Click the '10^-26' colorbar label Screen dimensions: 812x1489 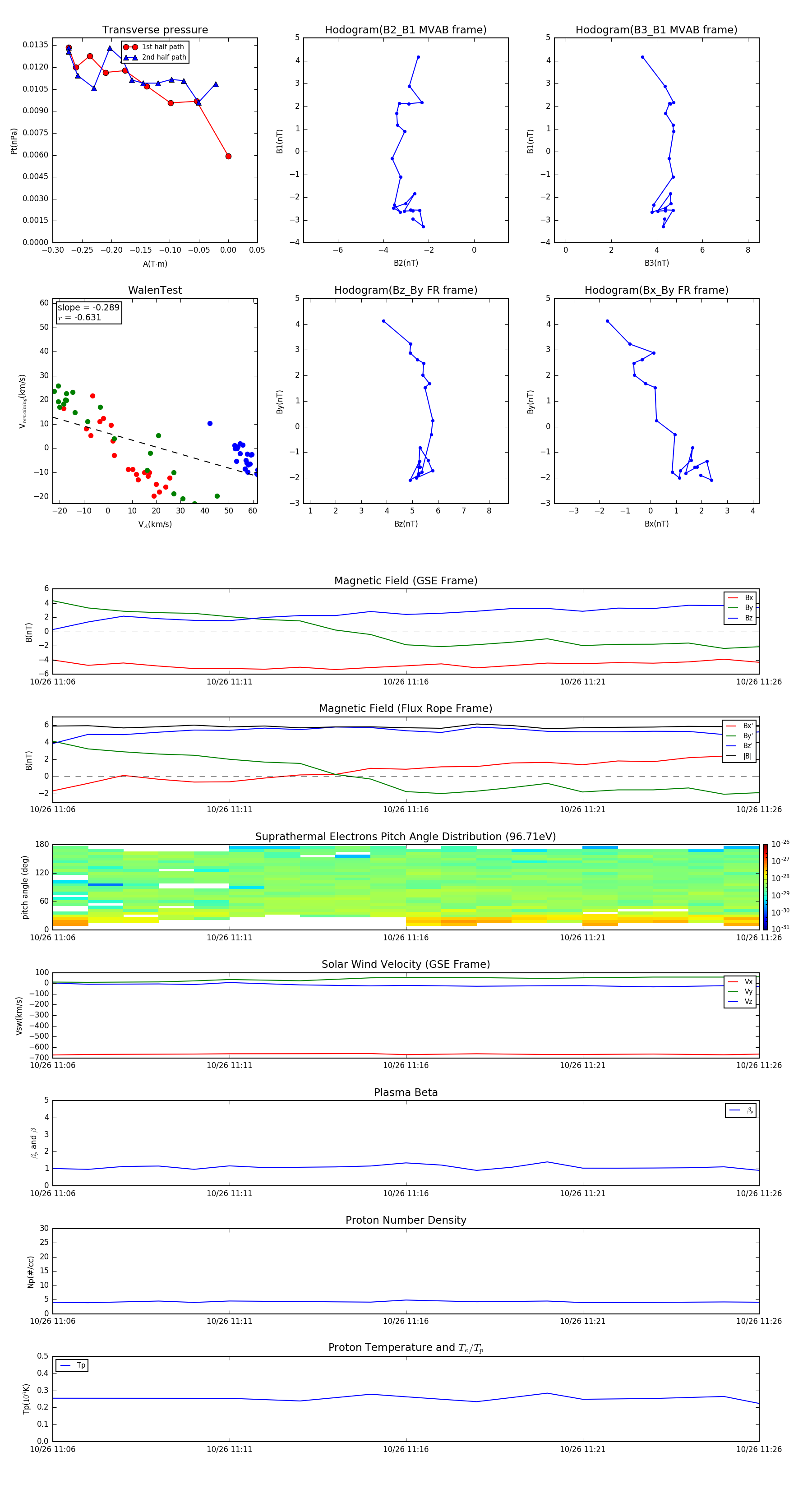(x=780, y=844)
